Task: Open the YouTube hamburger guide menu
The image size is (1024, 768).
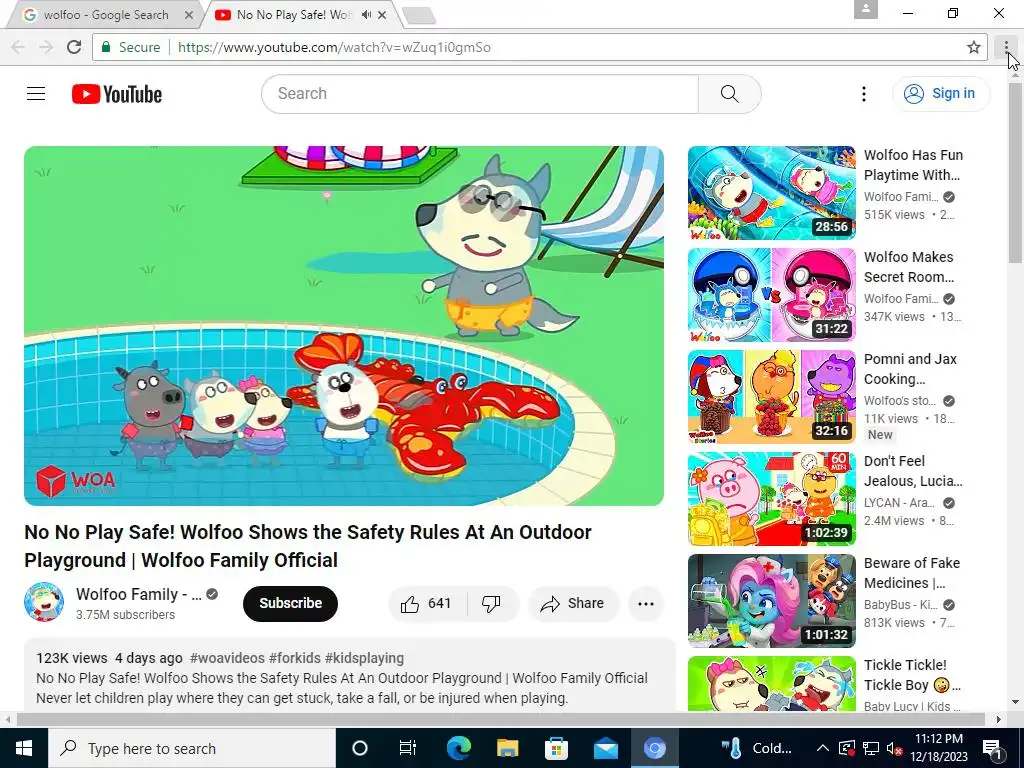Action: (36, 94)
